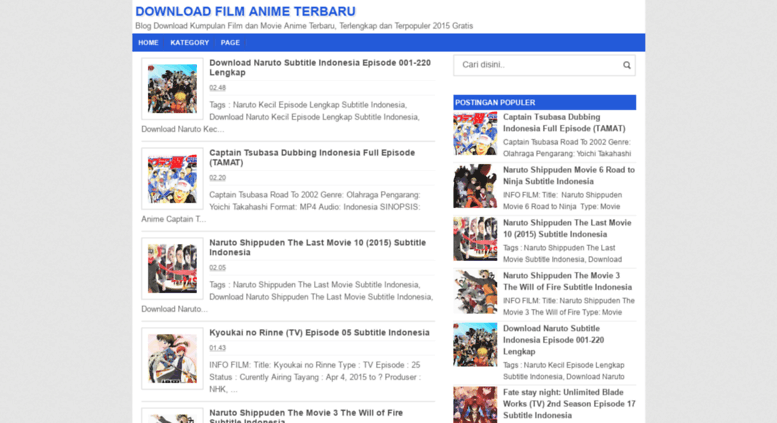This screenshot has width=777, height=423.
Task: Open Kyoukai no Rinne Episode 05 post
Action: point(319,332)
